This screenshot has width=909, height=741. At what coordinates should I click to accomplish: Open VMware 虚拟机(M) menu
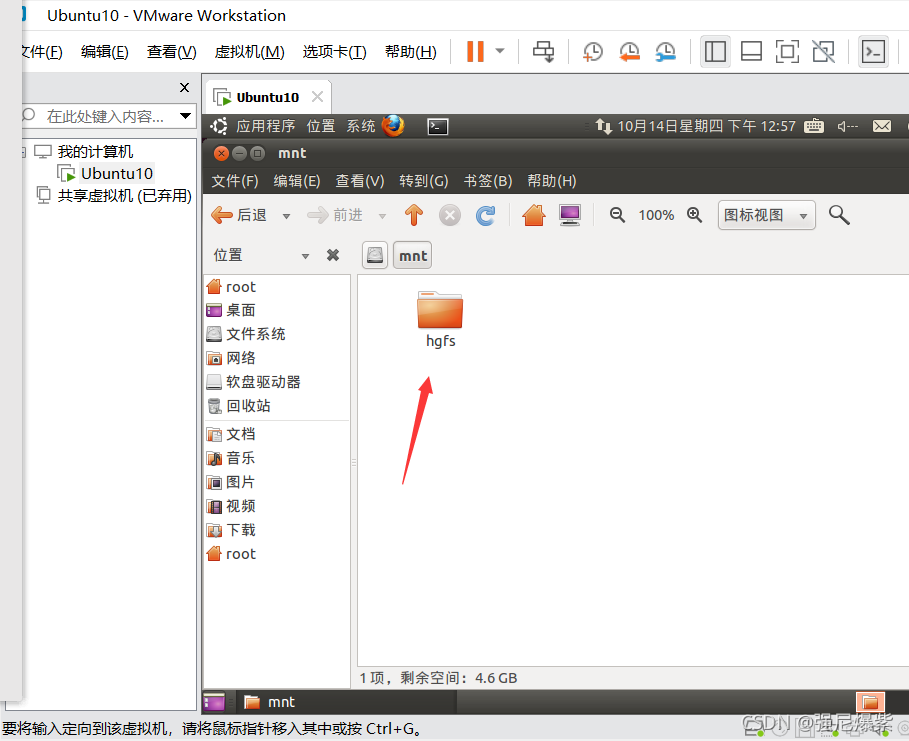point(249,52)
